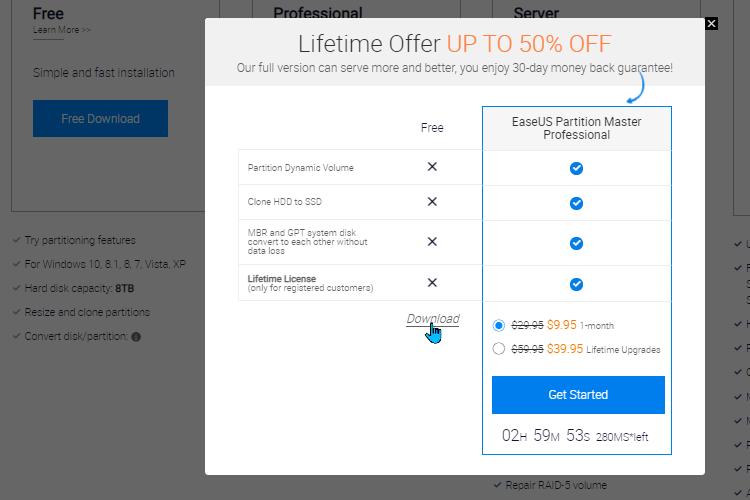Click the countdown timer text
Image resolution: width=750 pixels, height=500 pixels.
pyautogui.click(x=575, y=436)
